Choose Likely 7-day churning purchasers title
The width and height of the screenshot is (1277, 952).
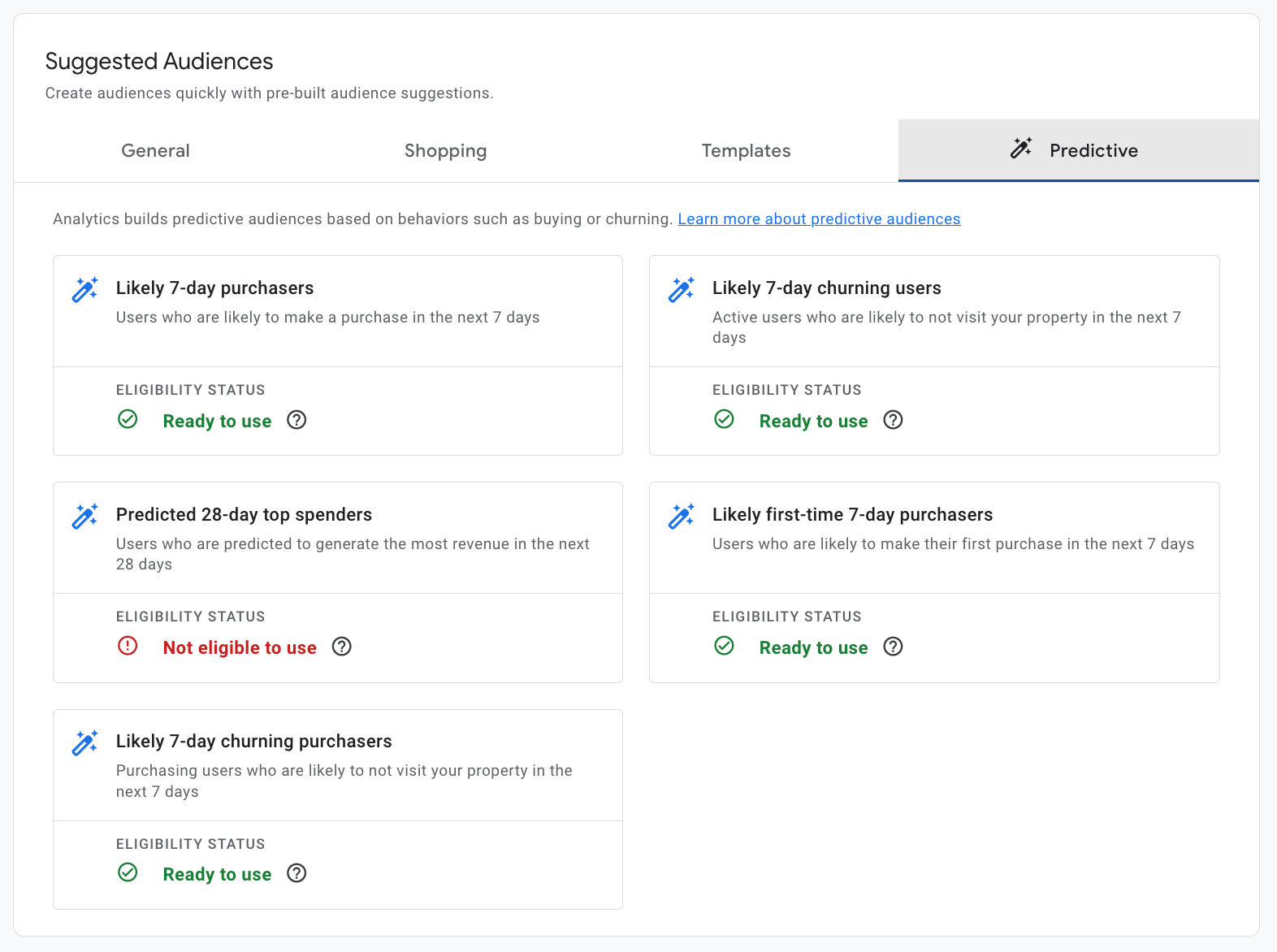[x=253, y=742]
